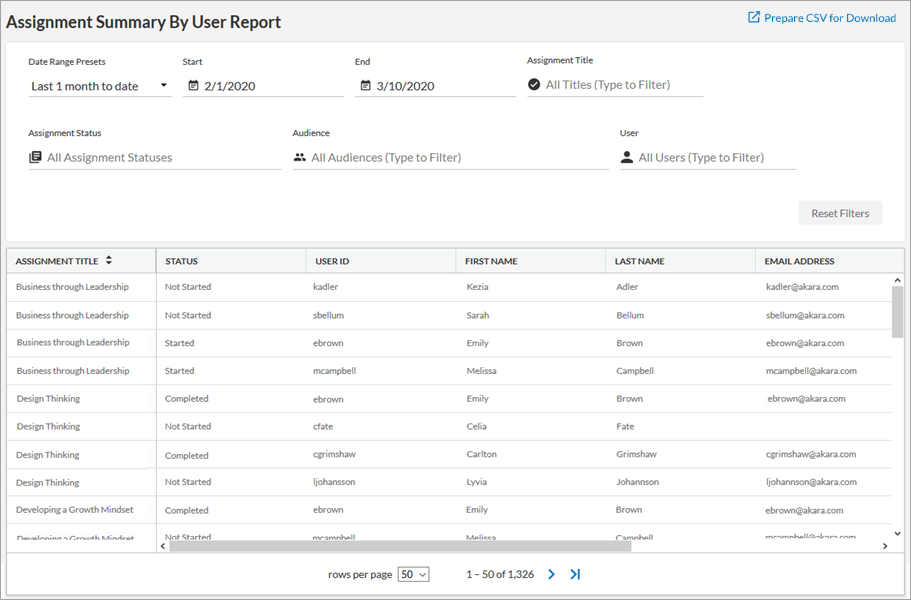911x600 pixels.
Task: Click Not Started status in Sarah Bellum's row
Action: [x=188, y=315]
